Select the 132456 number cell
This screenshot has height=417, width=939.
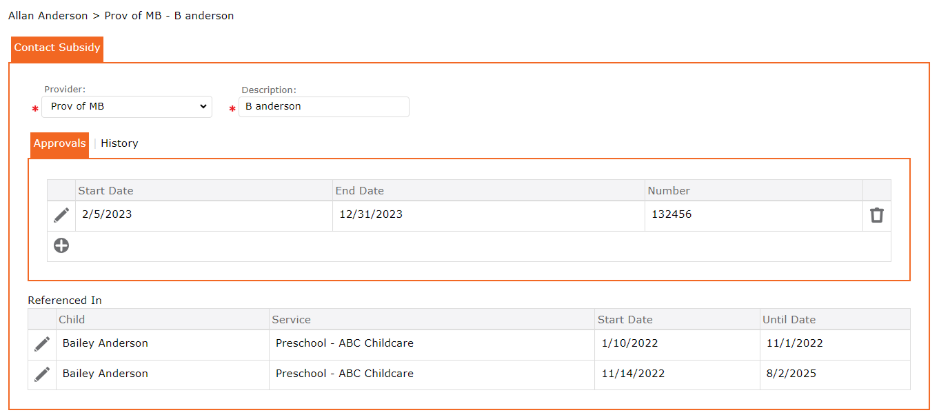coord(753,216)
